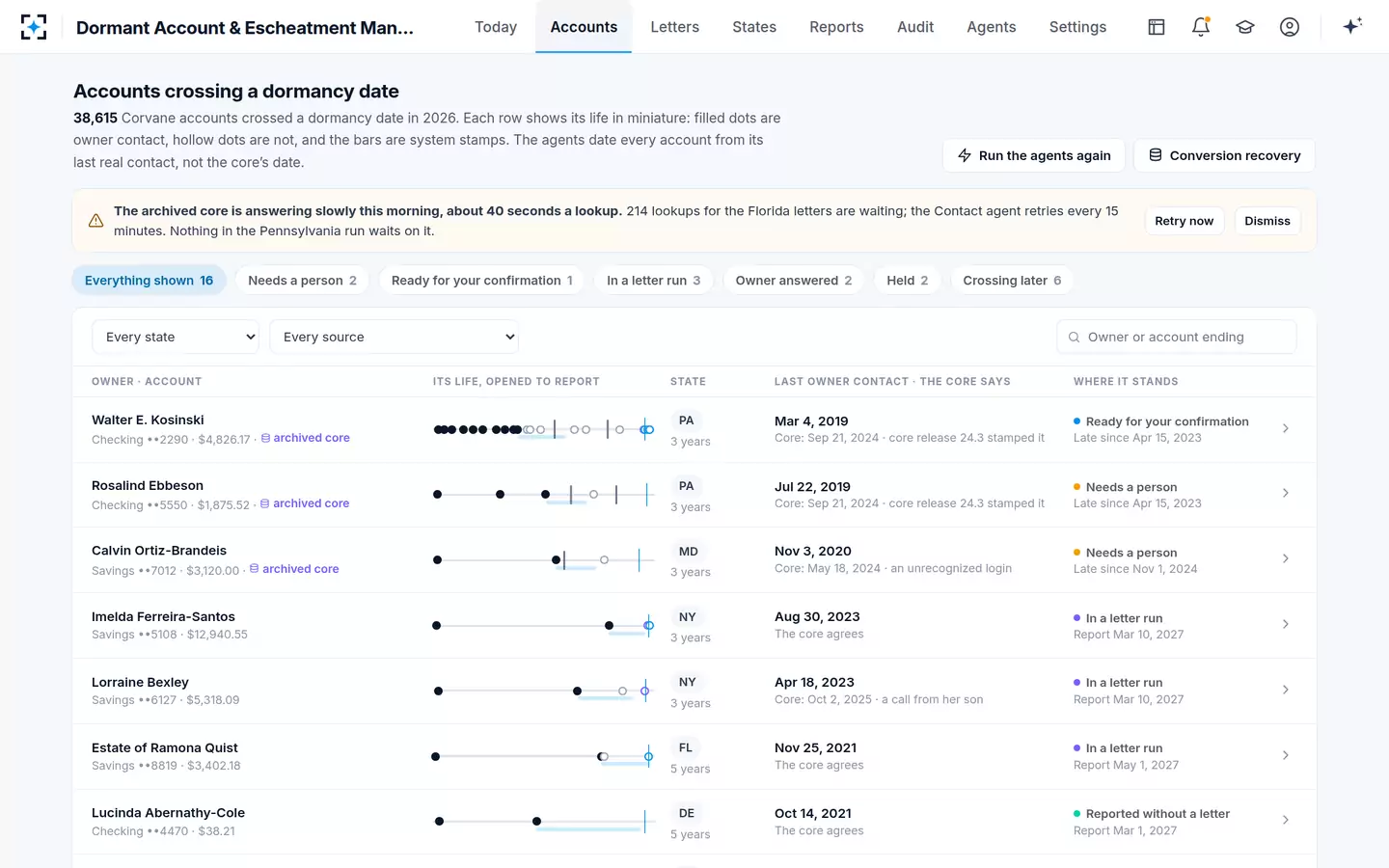1389x868 pixels.
Task: Select the owner name Imelda Ferreira-Santos
Action: pyautogui.click(x=163, y=616)
